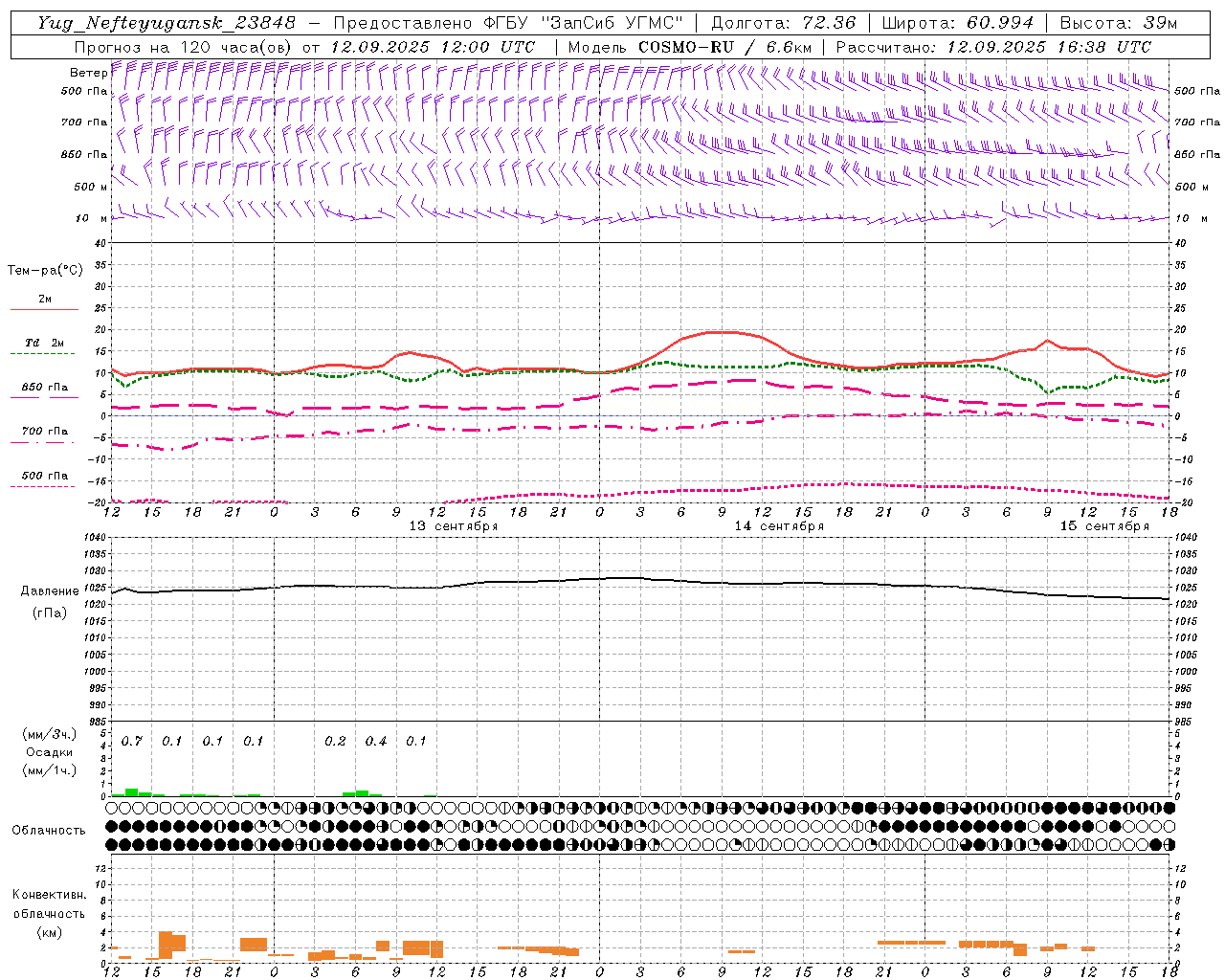The height and width of the screenshot is (980, 1225).
Task: Click the 0.7 precipitation amount value
Action: [132, 741]
